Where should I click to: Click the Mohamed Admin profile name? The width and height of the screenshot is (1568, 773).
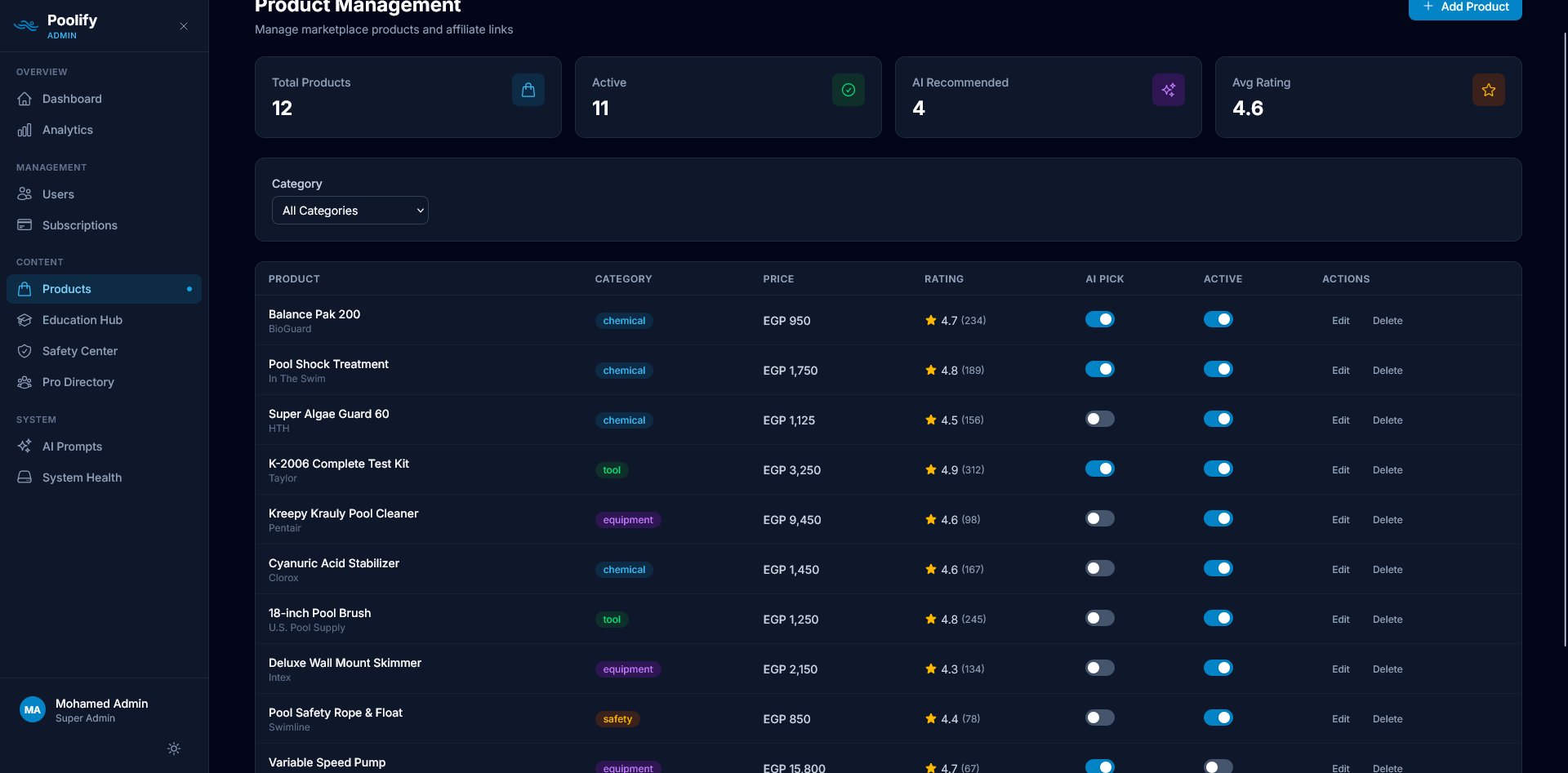click(102, 704)
